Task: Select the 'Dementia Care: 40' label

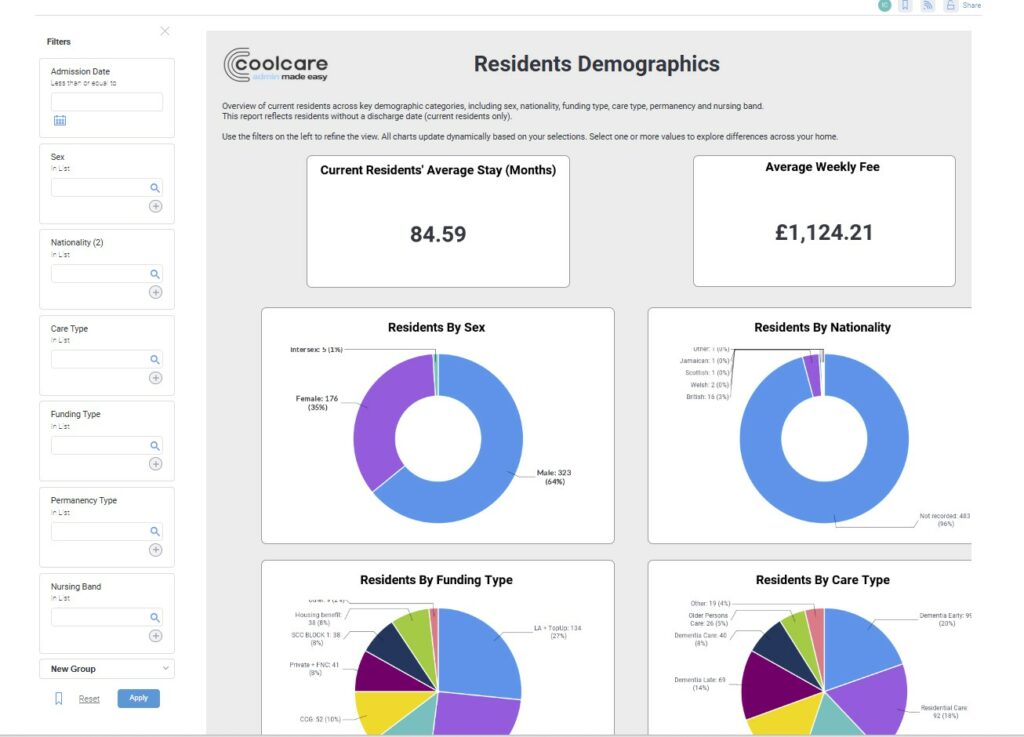Action: [701, 635]
